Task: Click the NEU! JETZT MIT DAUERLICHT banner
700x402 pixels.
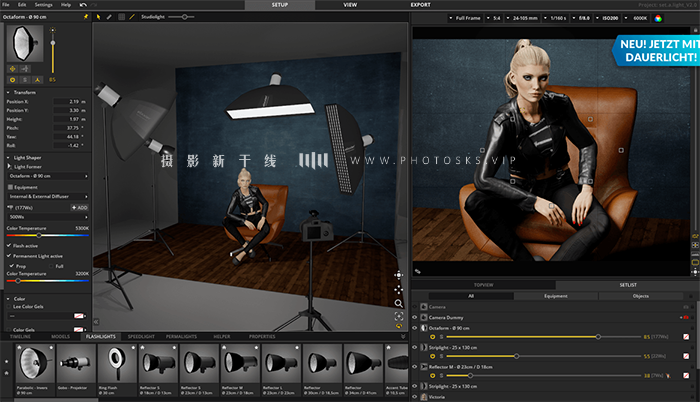Action: pos(657,50)
